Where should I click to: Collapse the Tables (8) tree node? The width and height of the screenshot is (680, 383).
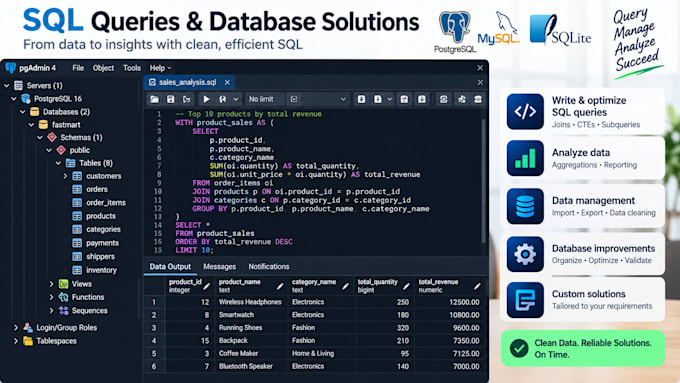(x=58, y=163)
